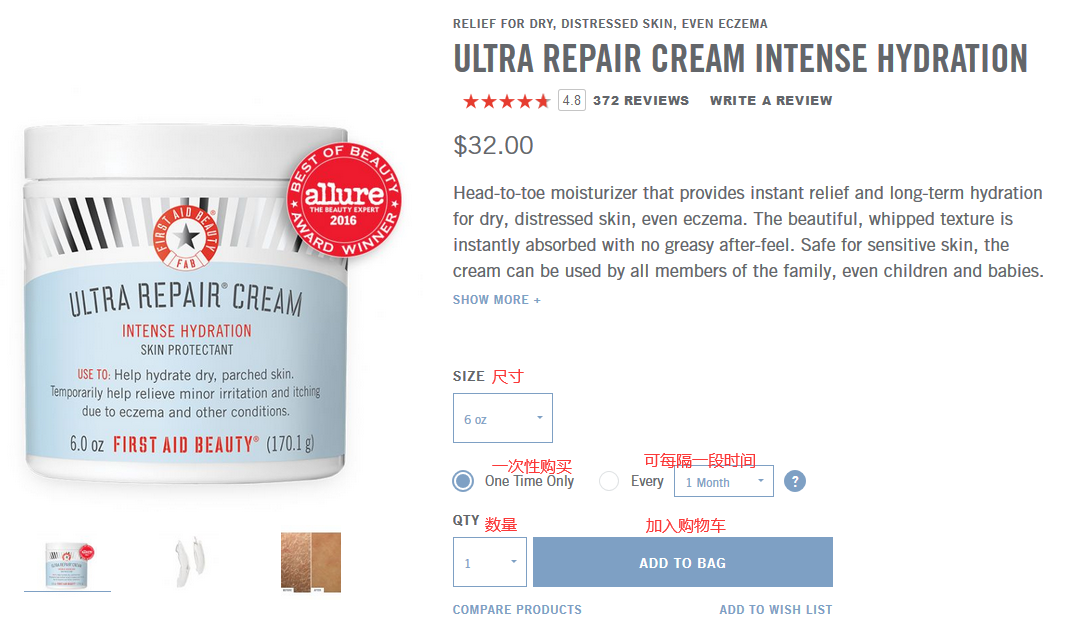Viewport: 1065px width, 634px height.
Task: Click the Add to Bag button
Action: [x=683, y=562]
